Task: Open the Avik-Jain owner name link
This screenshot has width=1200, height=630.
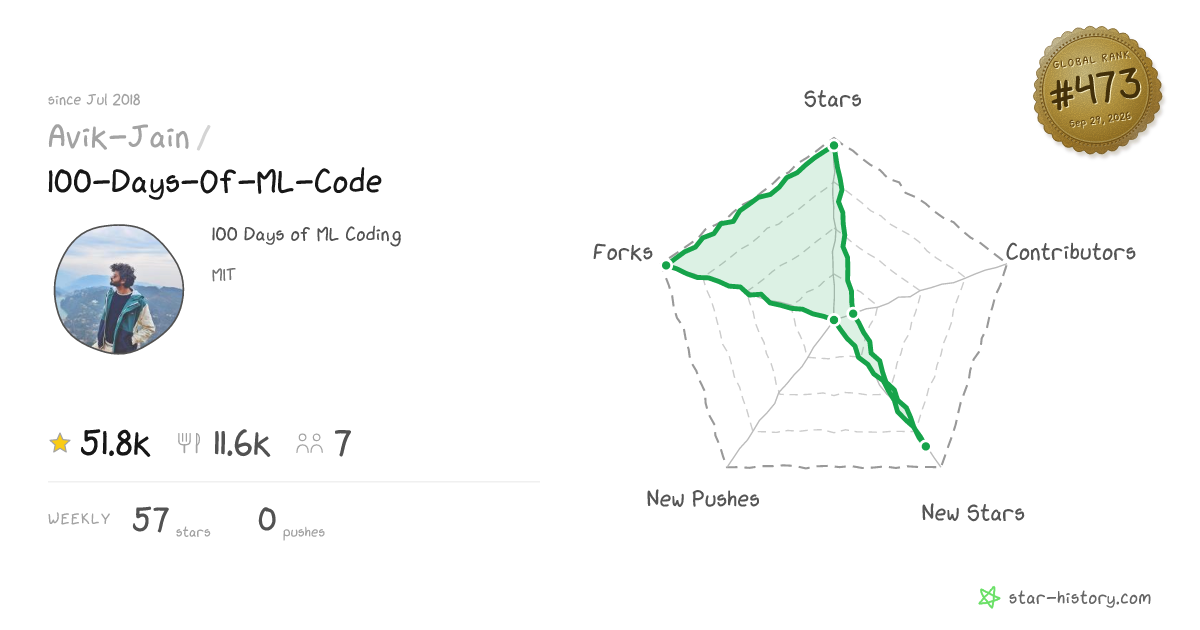Action: [119, 136]
